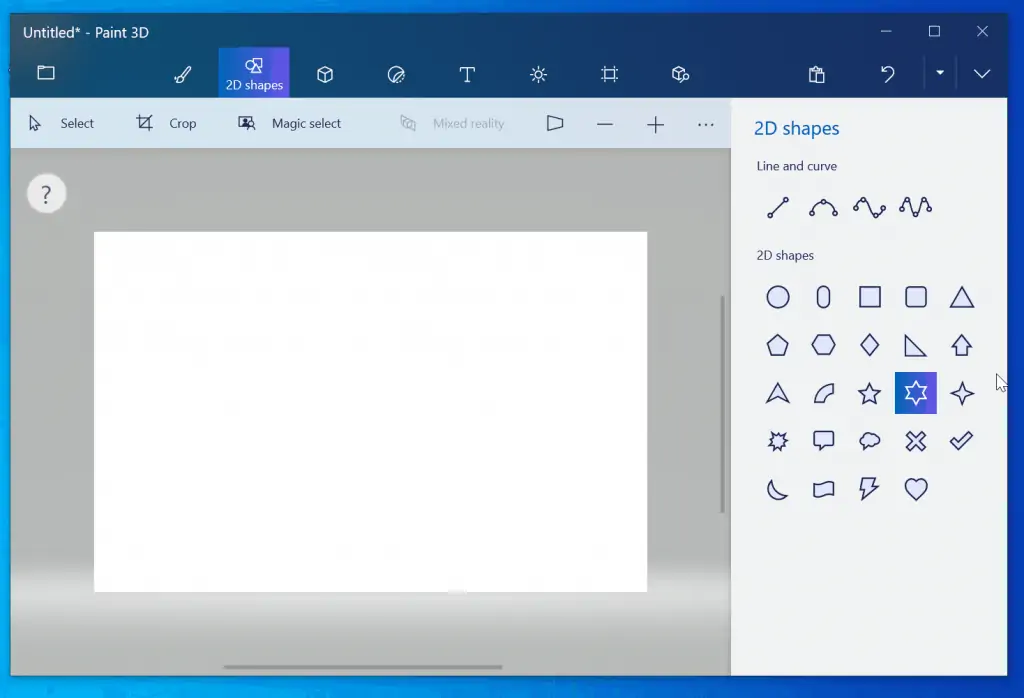Select the hexagon shape

click(x=823, y=344)
